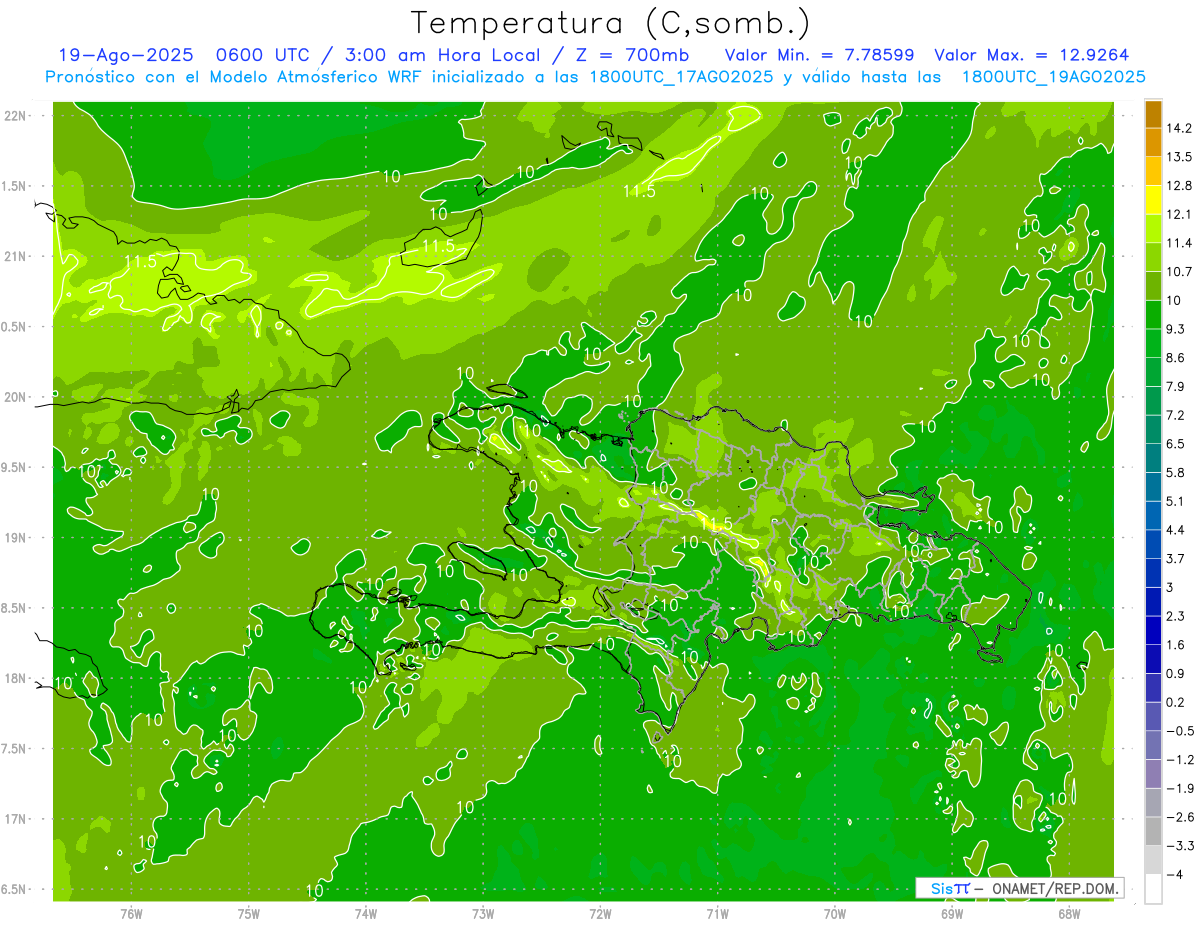Click the 74W longitude axis label

tap(366, 914)
